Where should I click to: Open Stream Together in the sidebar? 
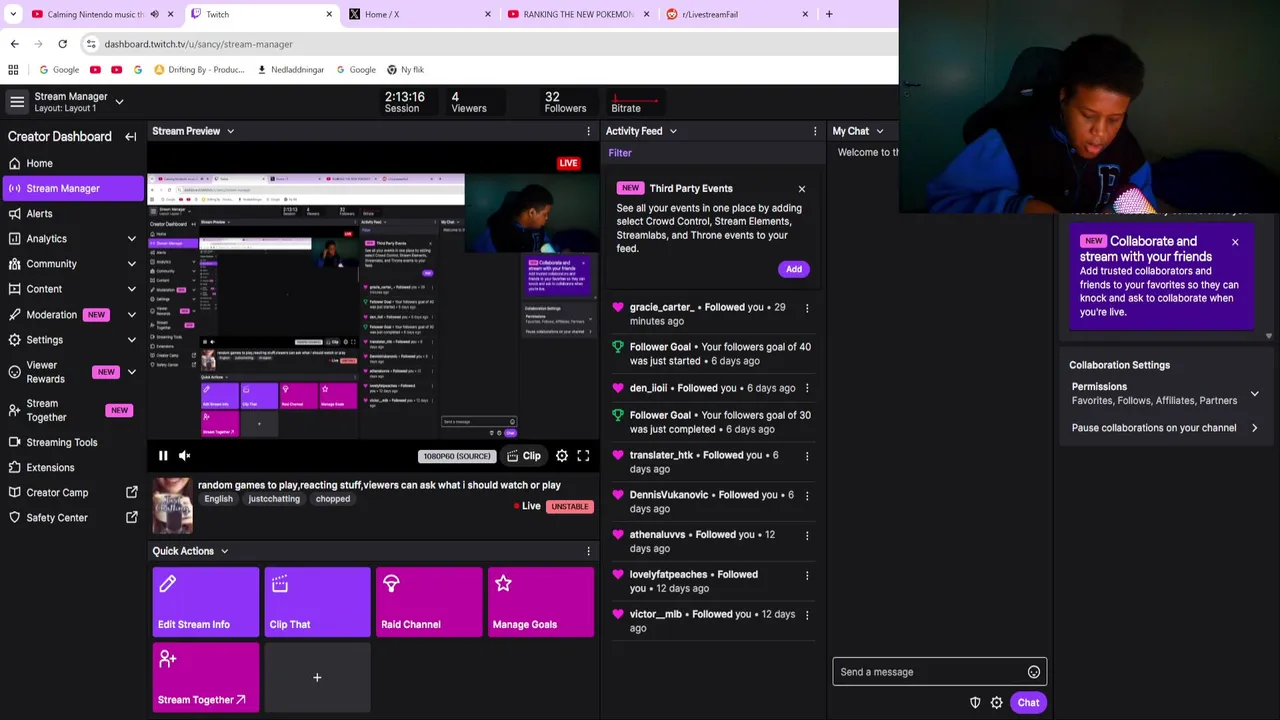(x=72, y=410)
